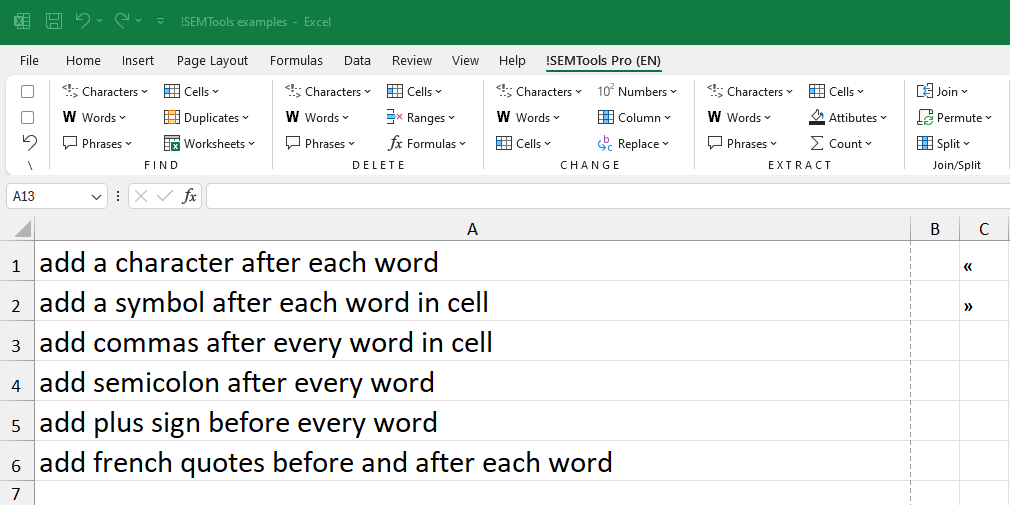Viewport: 1010px width, 505px height.
Task: Open Find Characters dropdown
Action: click(x=105, y=91)
